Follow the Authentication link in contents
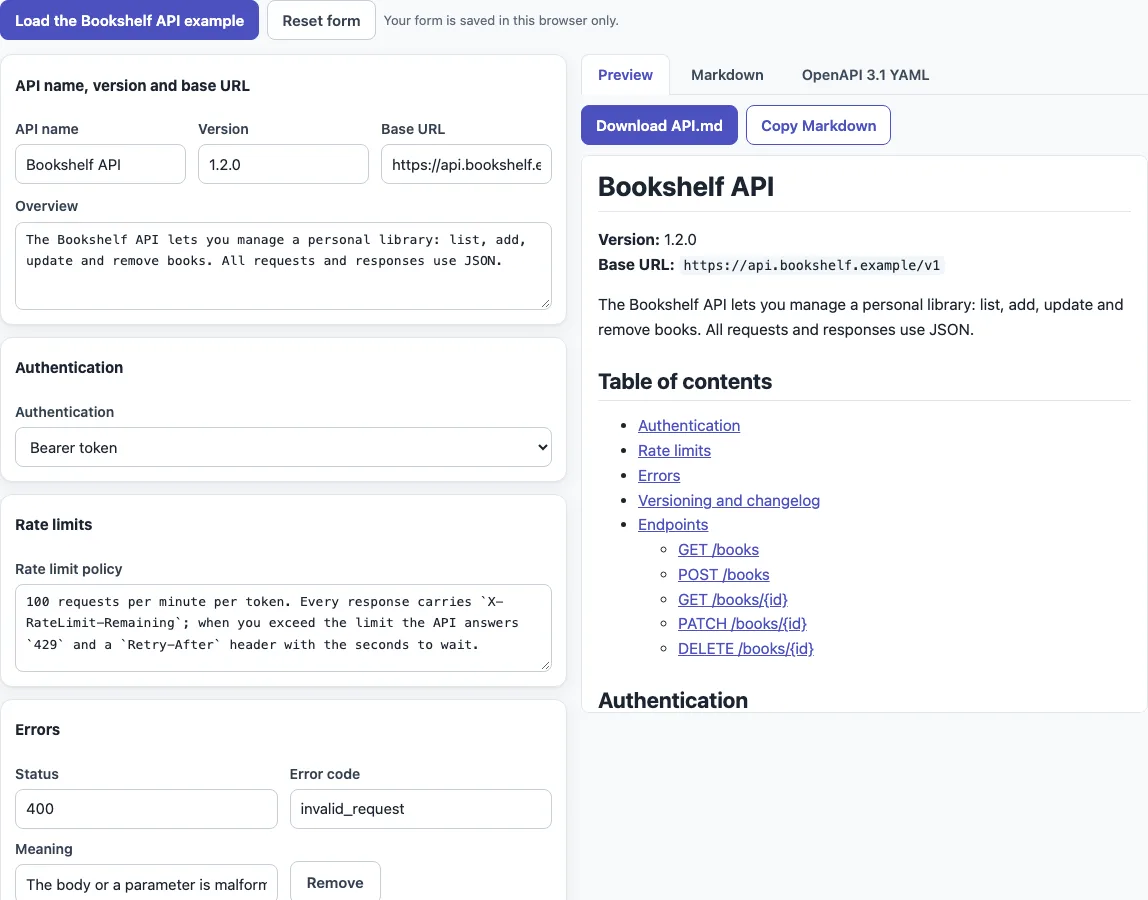The height and width of the screenshot is (900, 1148). [x=689, y=425]
